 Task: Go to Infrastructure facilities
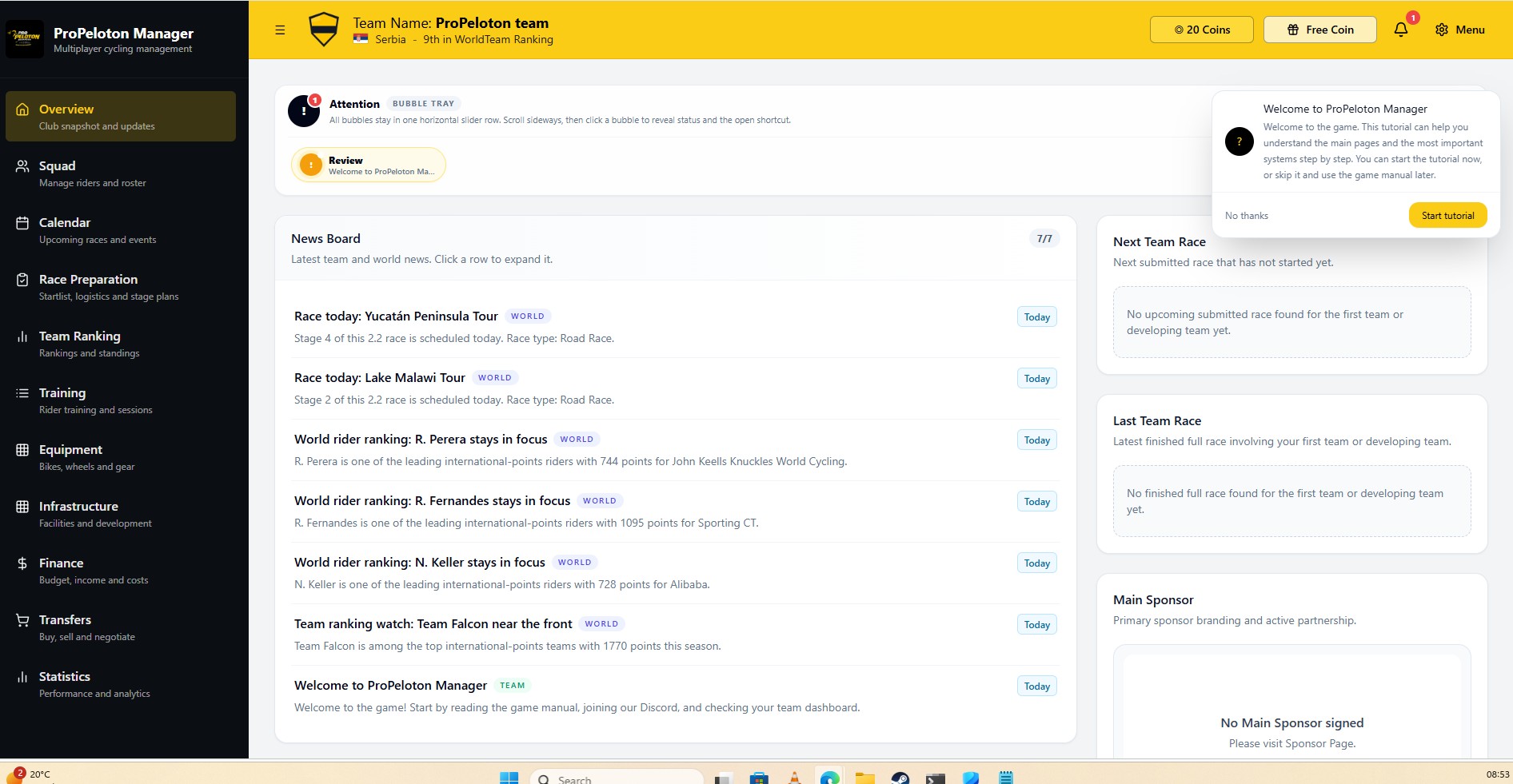click(121, 514)
